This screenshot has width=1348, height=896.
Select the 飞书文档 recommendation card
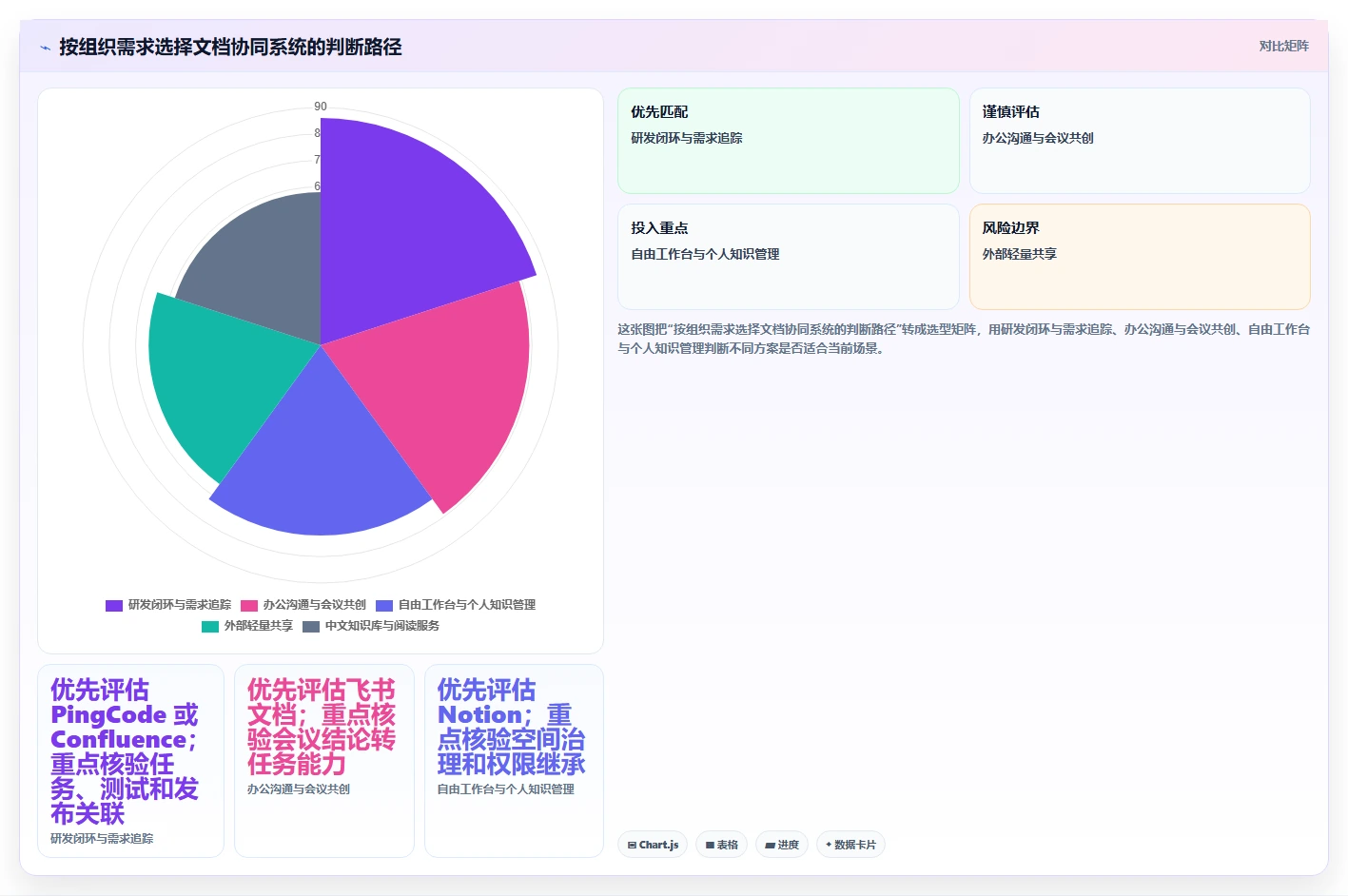(323, 761)
